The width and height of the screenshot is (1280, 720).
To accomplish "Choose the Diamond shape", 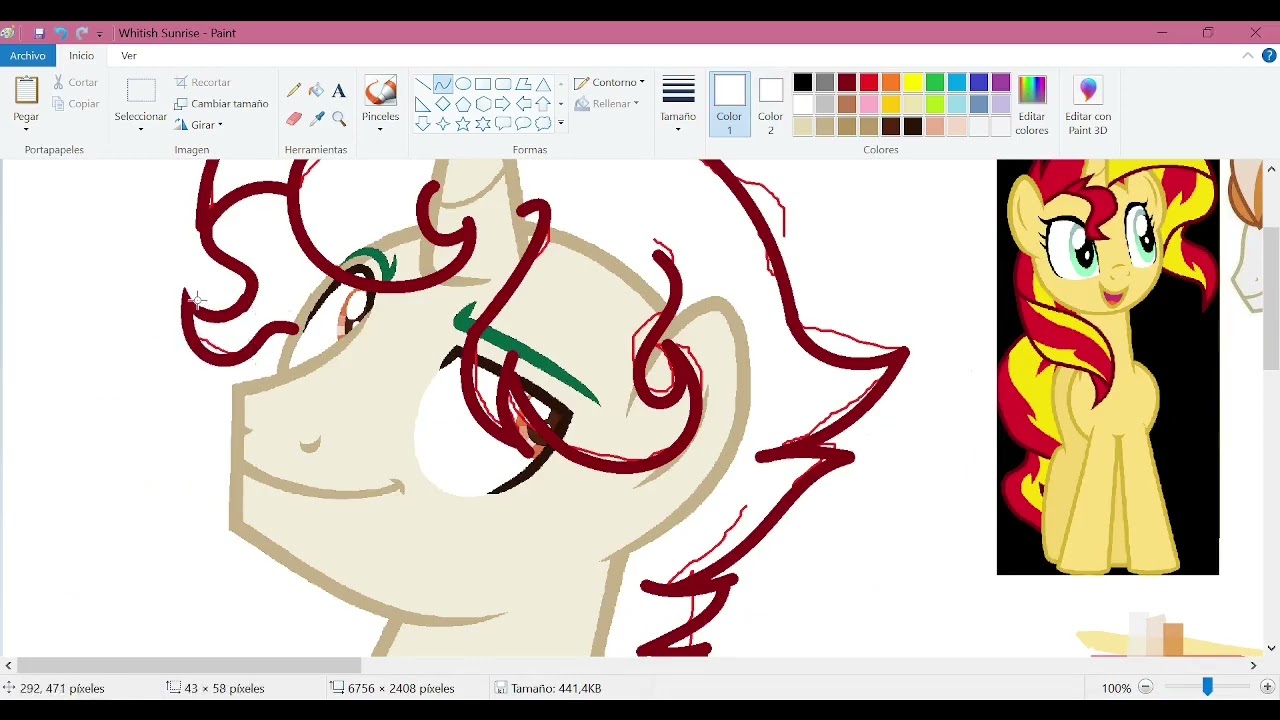I will coord(443,104).
